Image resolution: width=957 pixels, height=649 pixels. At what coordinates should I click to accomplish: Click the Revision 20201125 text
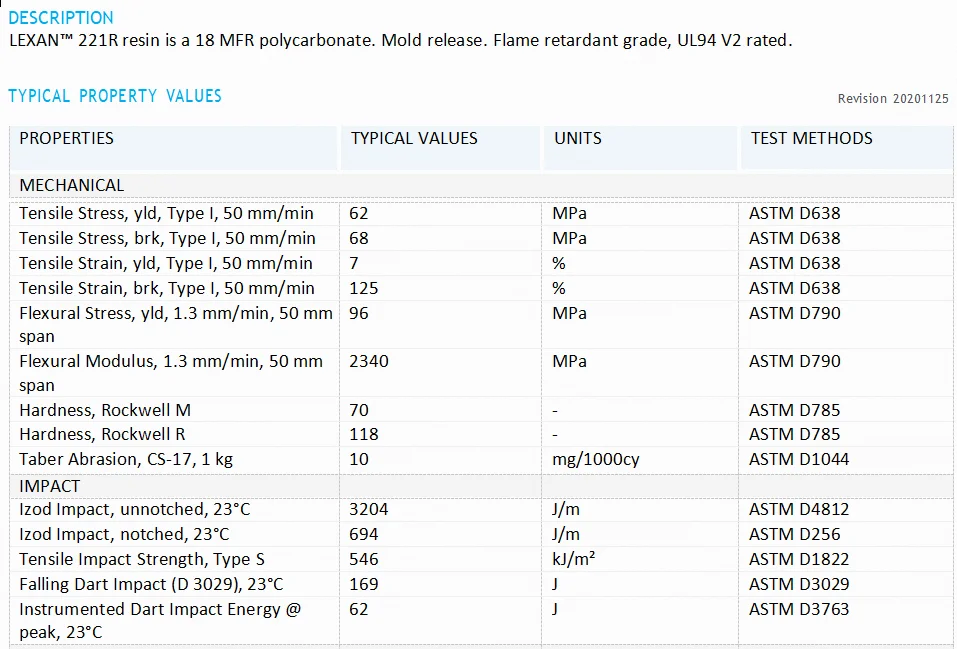click(892, 98)
